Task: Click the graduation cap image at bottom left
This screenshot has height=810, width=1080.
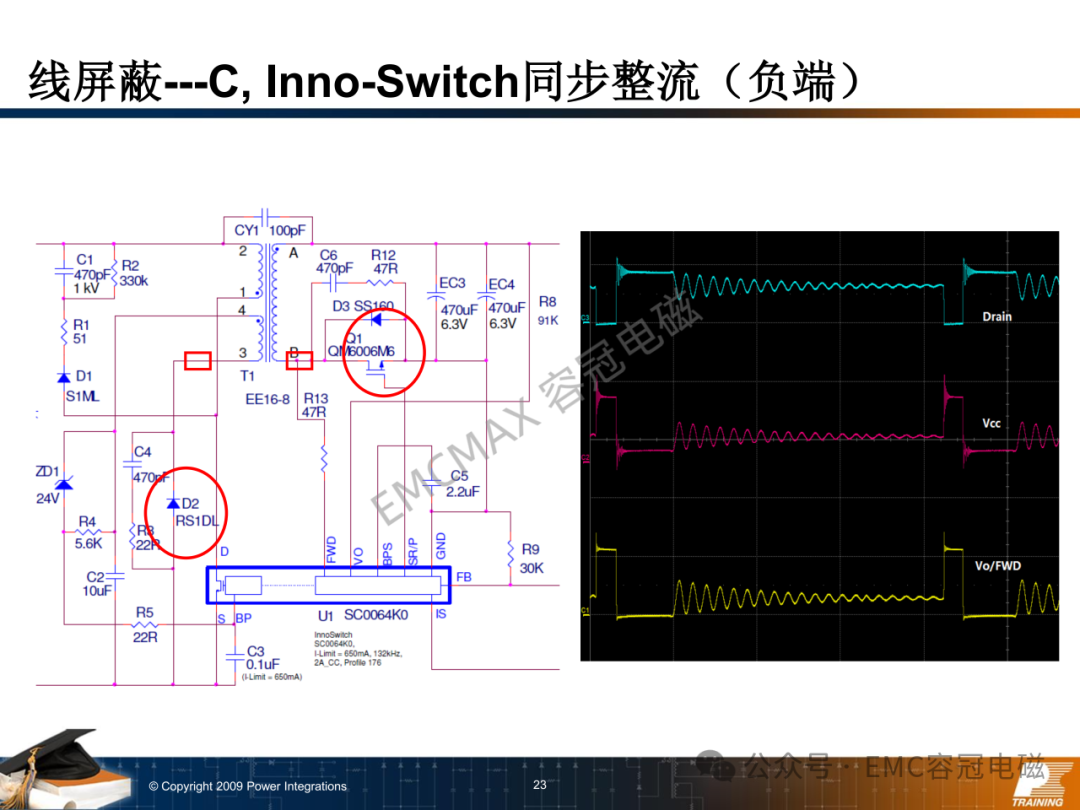Action: 65,769
